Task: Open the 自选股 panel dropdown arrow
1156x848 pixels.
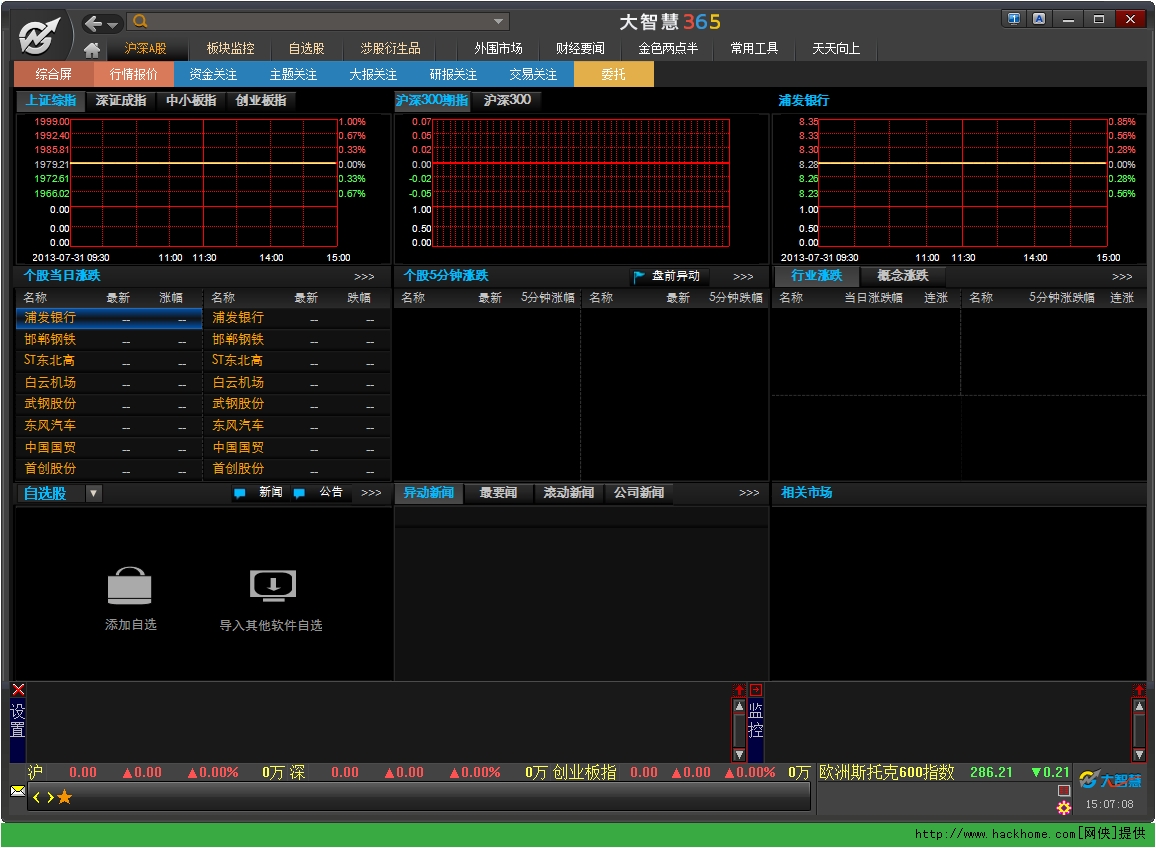Action: 94,493
